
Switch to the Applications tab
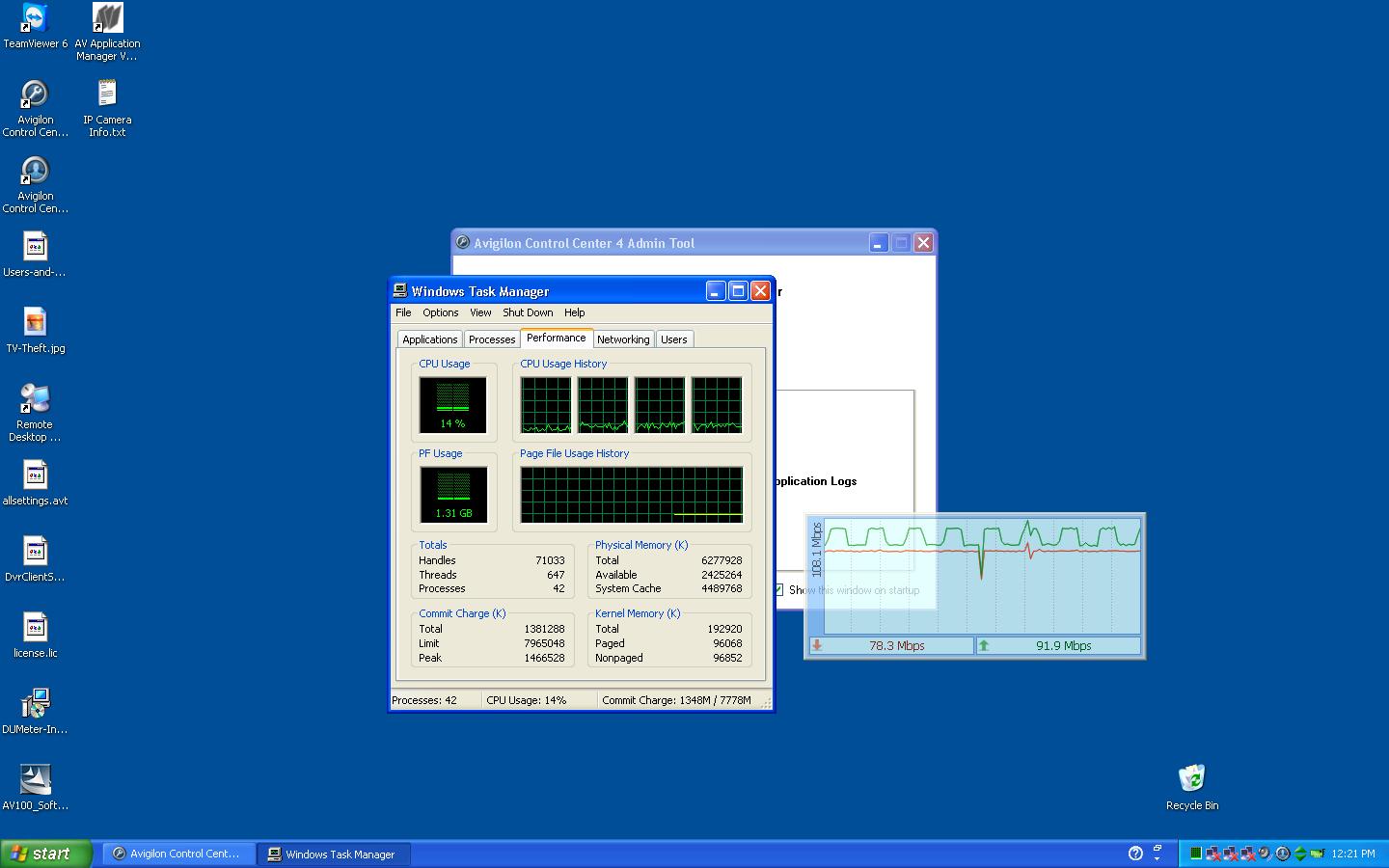(x=430, y=339)
